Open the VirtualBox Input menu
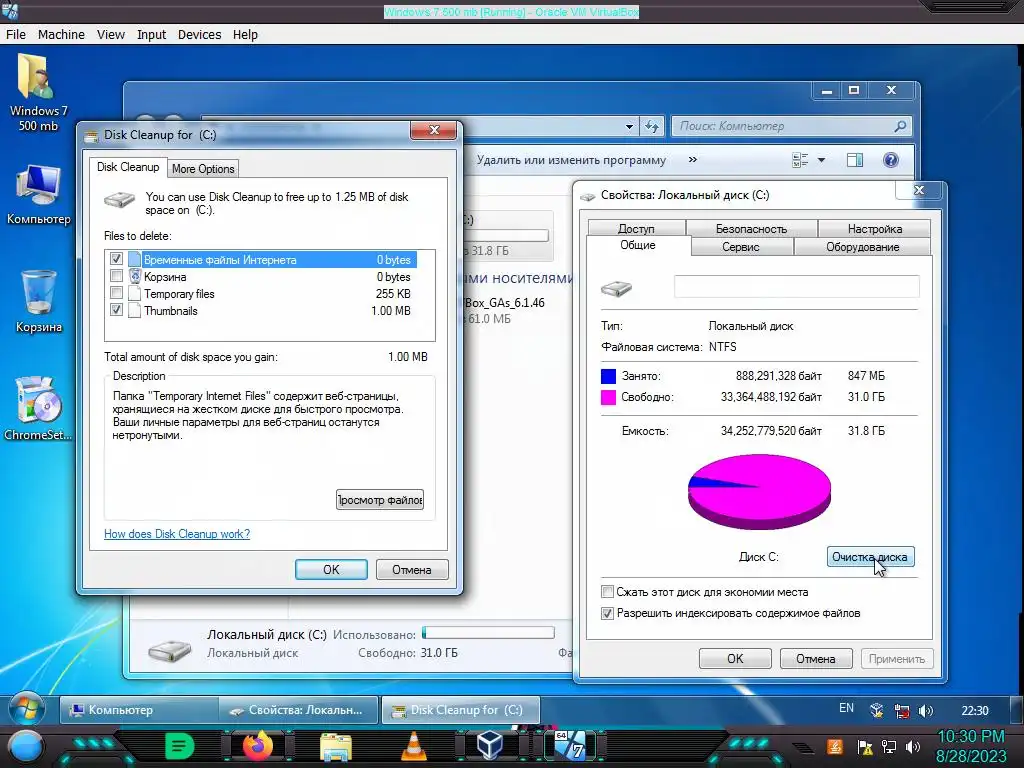 tap(152, 35)
